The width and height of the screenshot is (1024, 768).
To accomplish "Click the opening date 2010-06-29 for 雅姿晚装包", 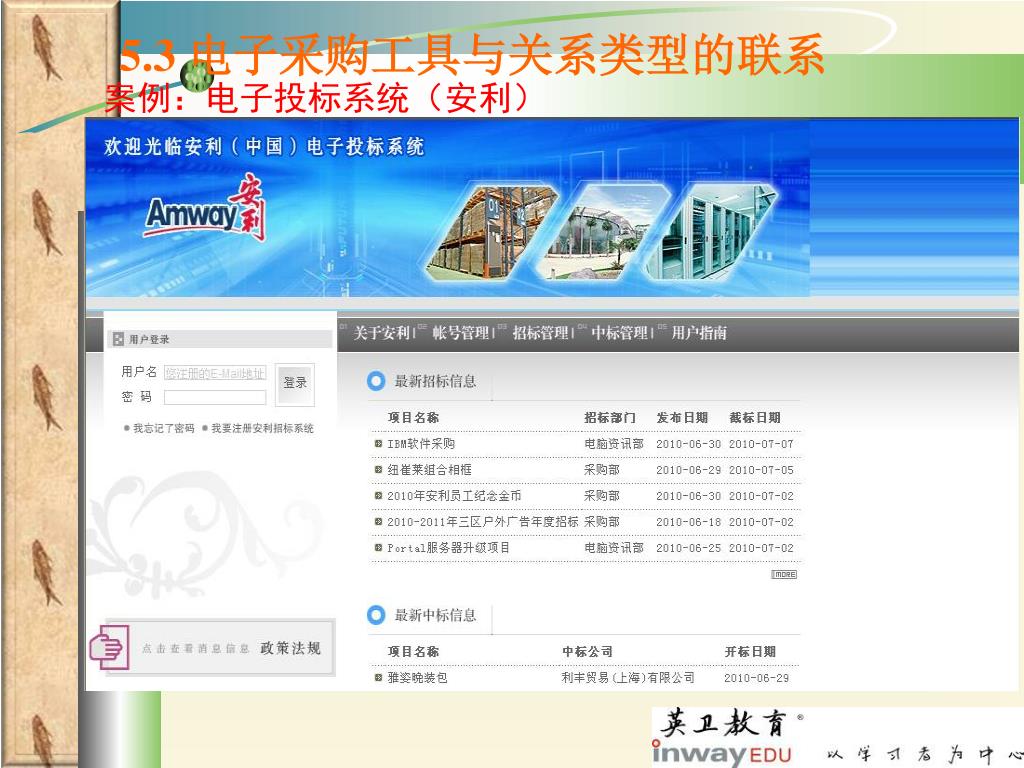I will click(756, 678).
